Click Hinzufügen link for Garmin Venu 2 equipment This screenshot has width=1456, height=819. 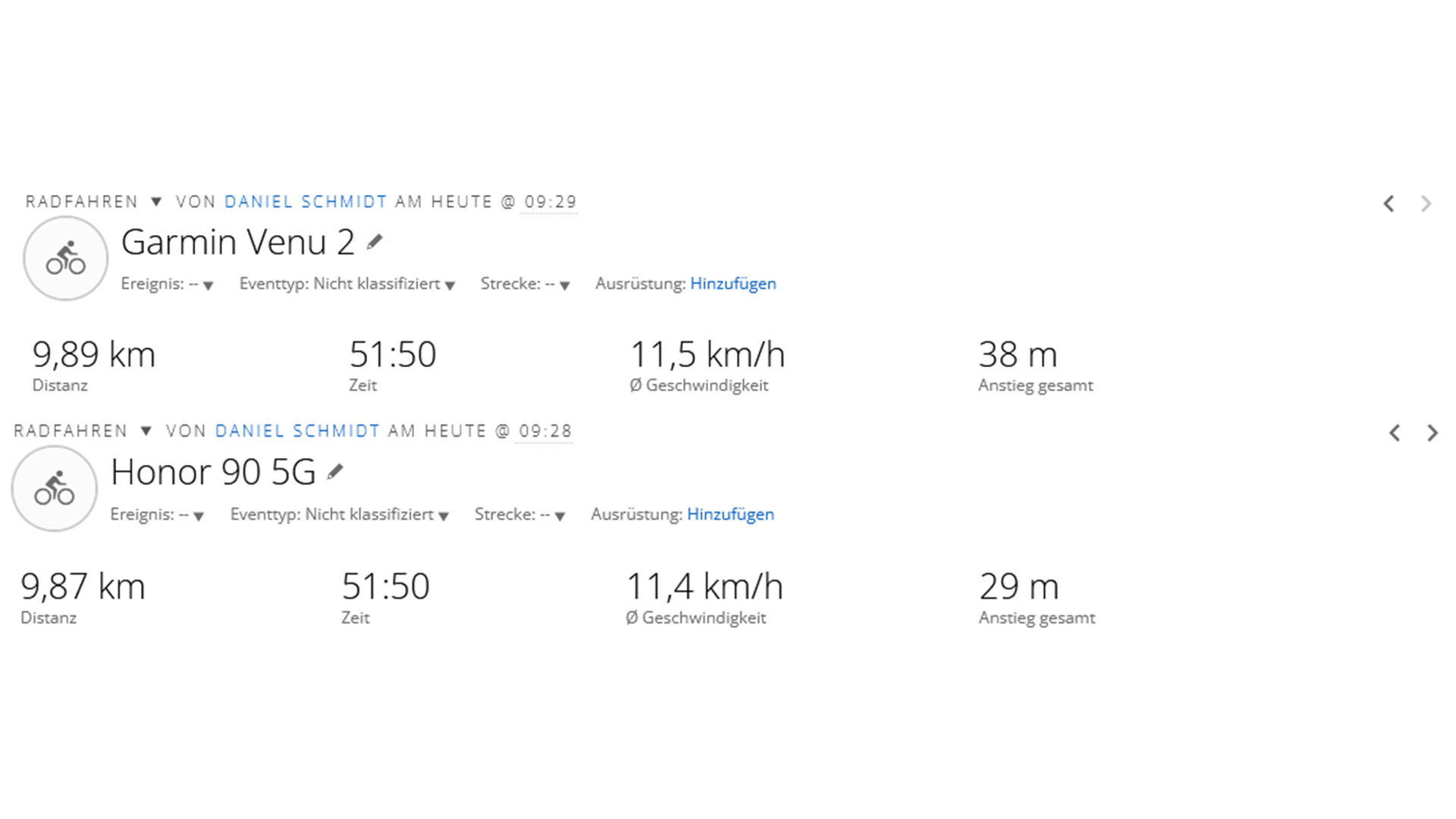[x=733, y=284]
